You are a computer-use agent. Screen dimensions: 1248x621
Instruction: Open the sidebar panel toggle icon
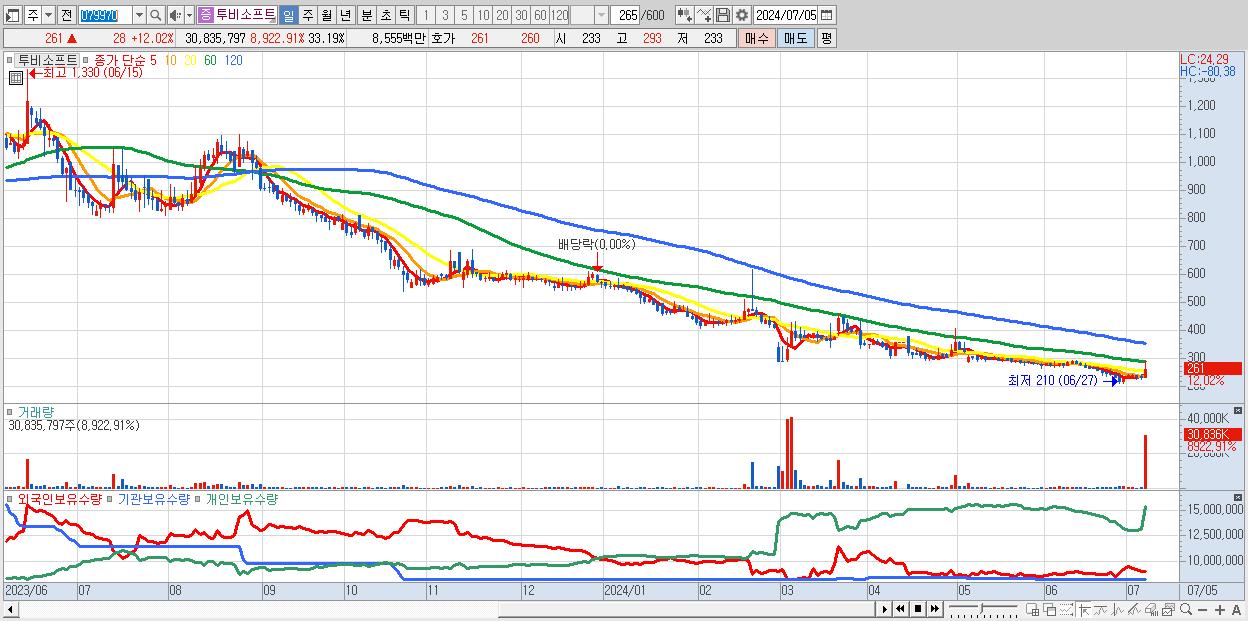pyautogui.click(x=12, y=15)
